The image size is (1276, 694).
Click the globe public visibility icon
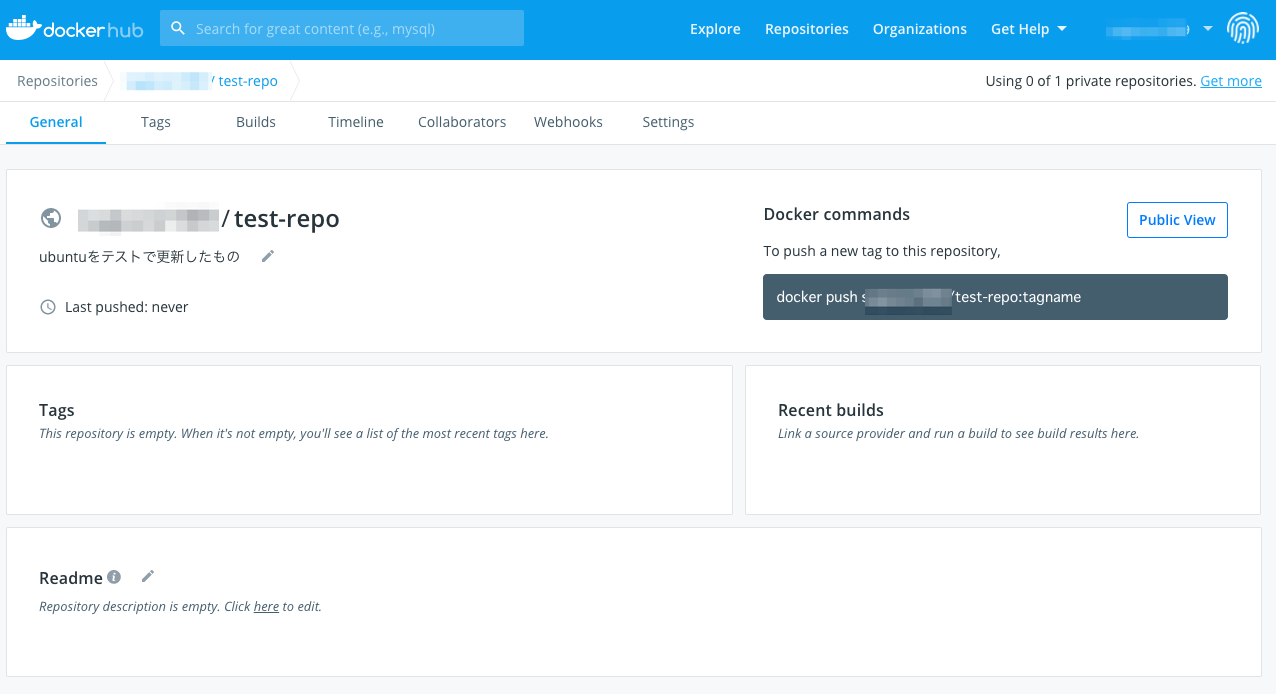tap(51, 218)
